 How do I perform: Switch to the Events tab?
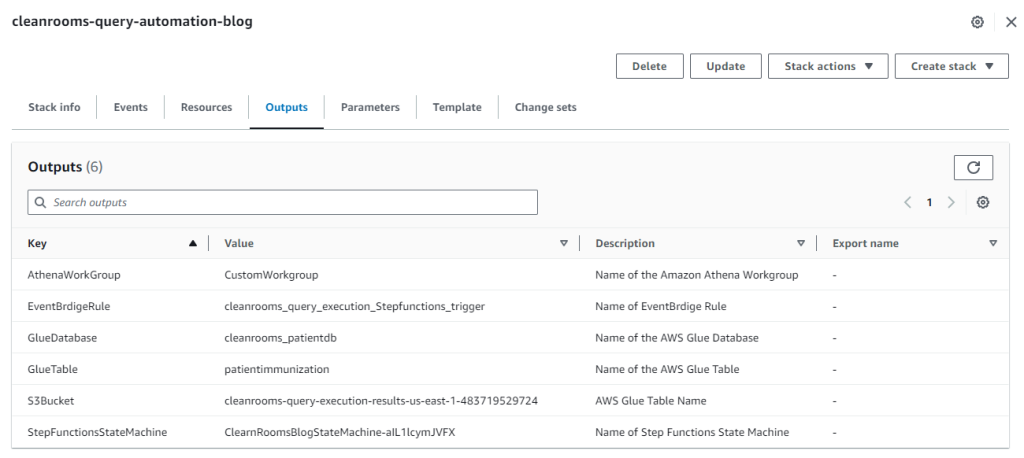click(131, 107)
